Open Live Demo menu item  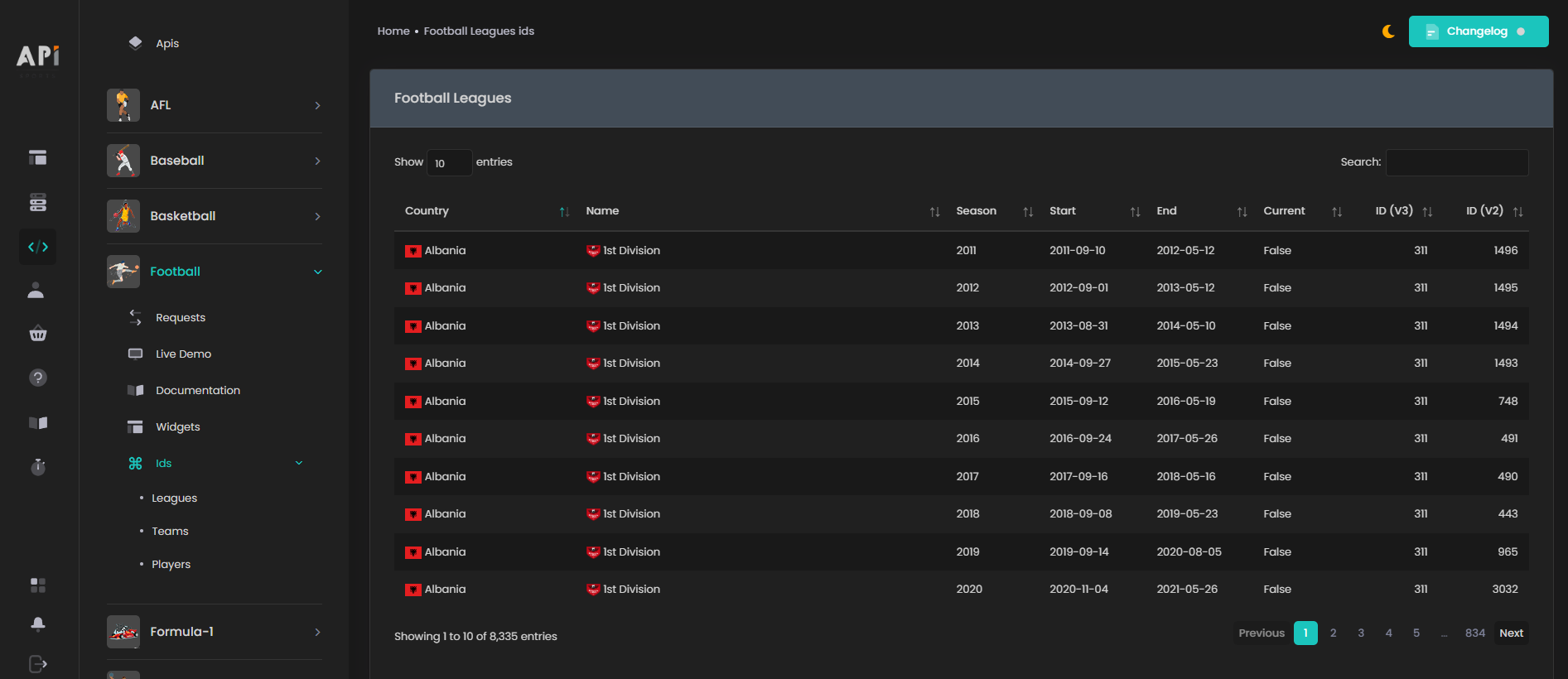[x=183, y=354]
